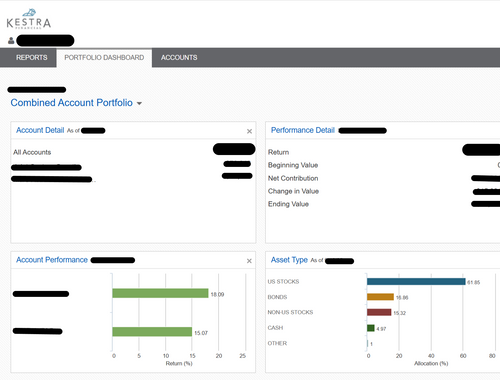This screenshot has height=380, width=500.
Task: Click the 15.07 return value label
Action: [201, 333]
